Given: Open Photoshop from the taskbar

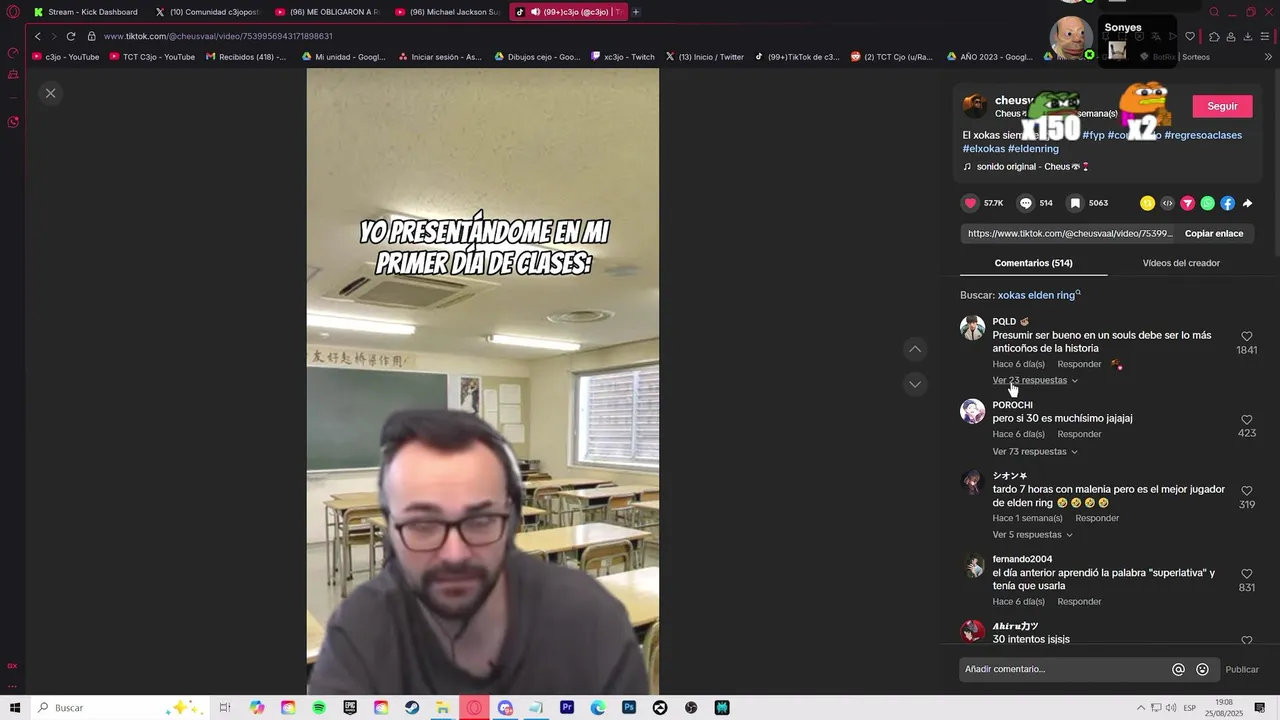Looking at the screenshot, I should (629, 708).
